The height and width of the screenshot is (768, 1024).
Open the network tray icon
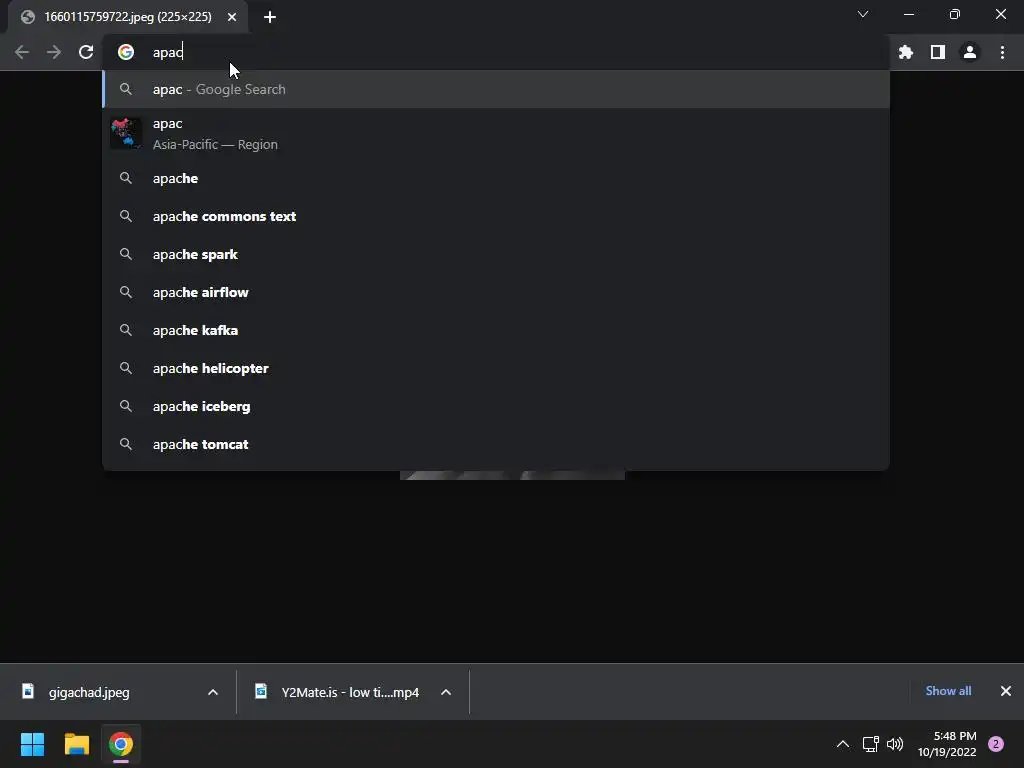pyautogui.click(x=871, y=744)
